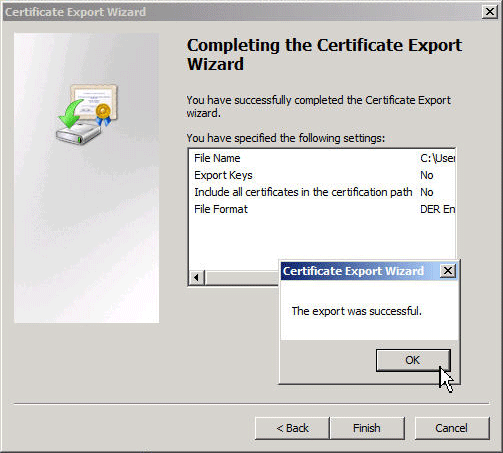Close the small Certificate Export Wizard popup

tap(448, 271)
